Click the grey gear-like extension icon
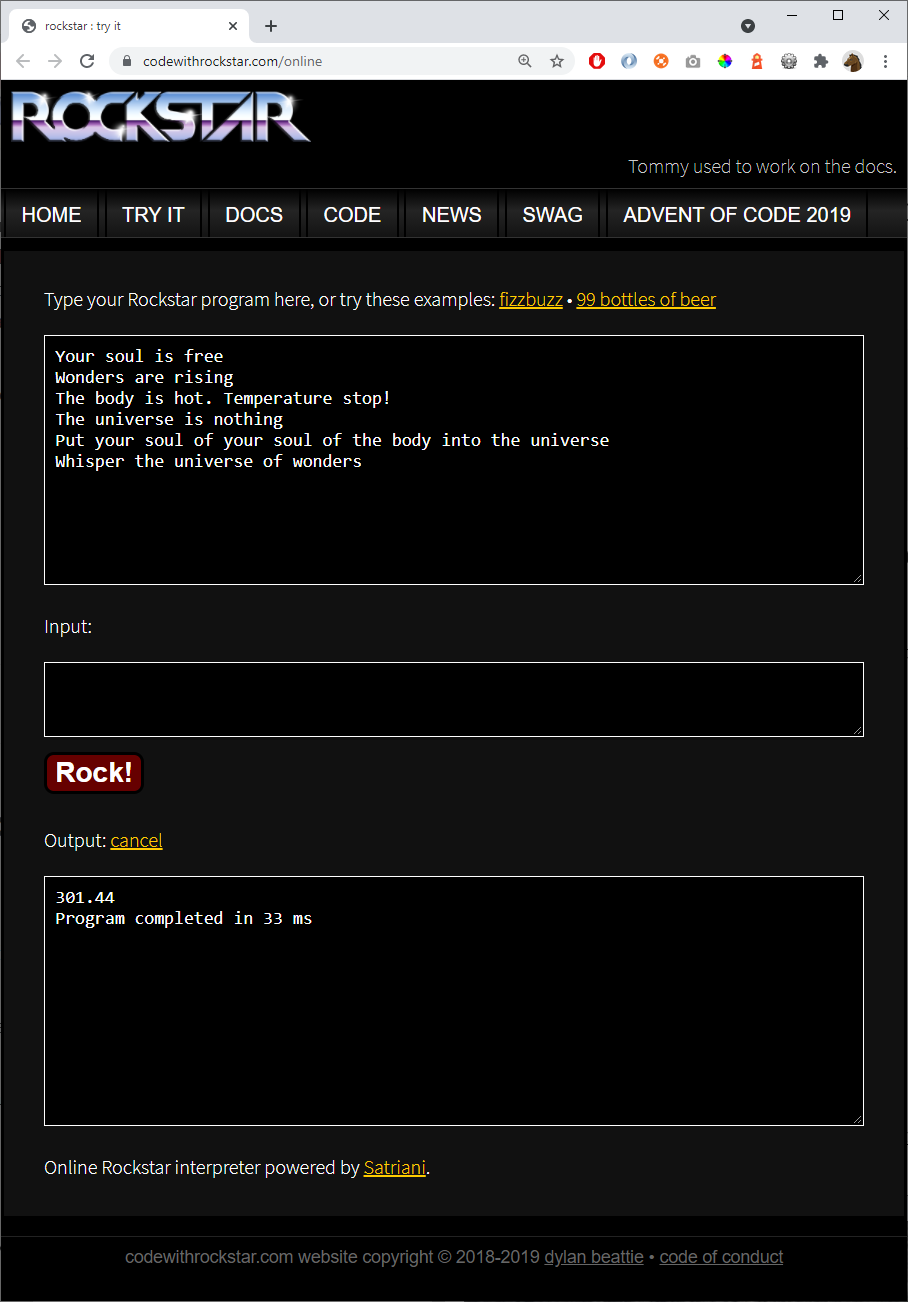Image resolution: width=908 pixels, height=1302 pixels. click(x=789, y=61)
